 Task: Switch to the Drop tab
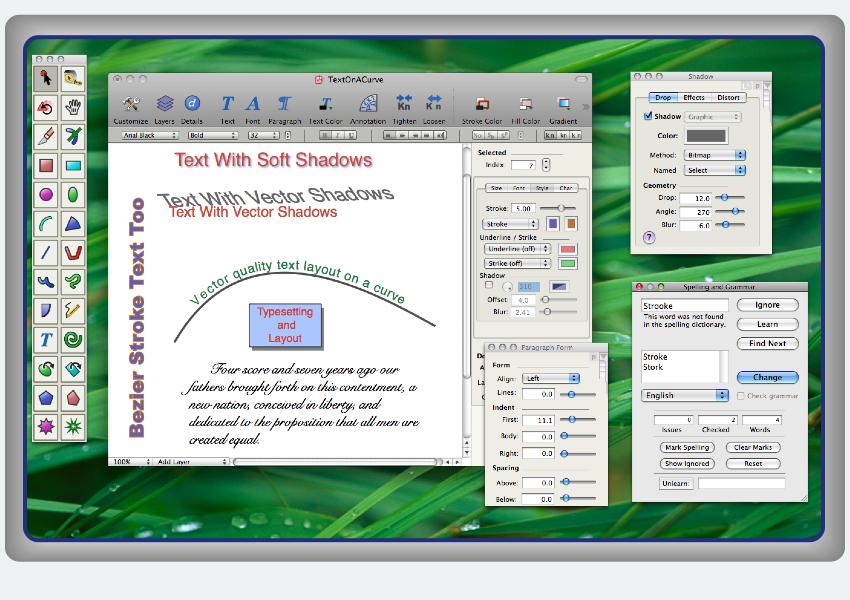(663, 98)
